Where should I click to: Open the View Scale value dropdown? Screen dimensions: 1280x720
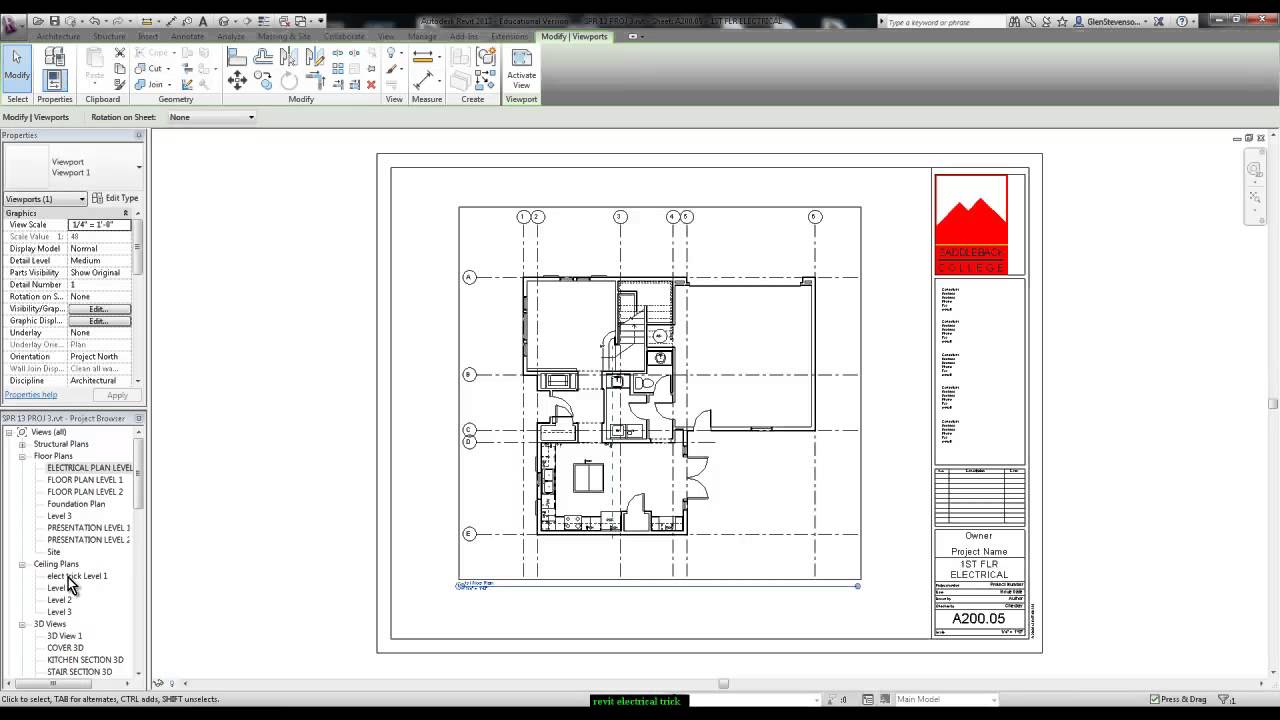tap(99, 225)
